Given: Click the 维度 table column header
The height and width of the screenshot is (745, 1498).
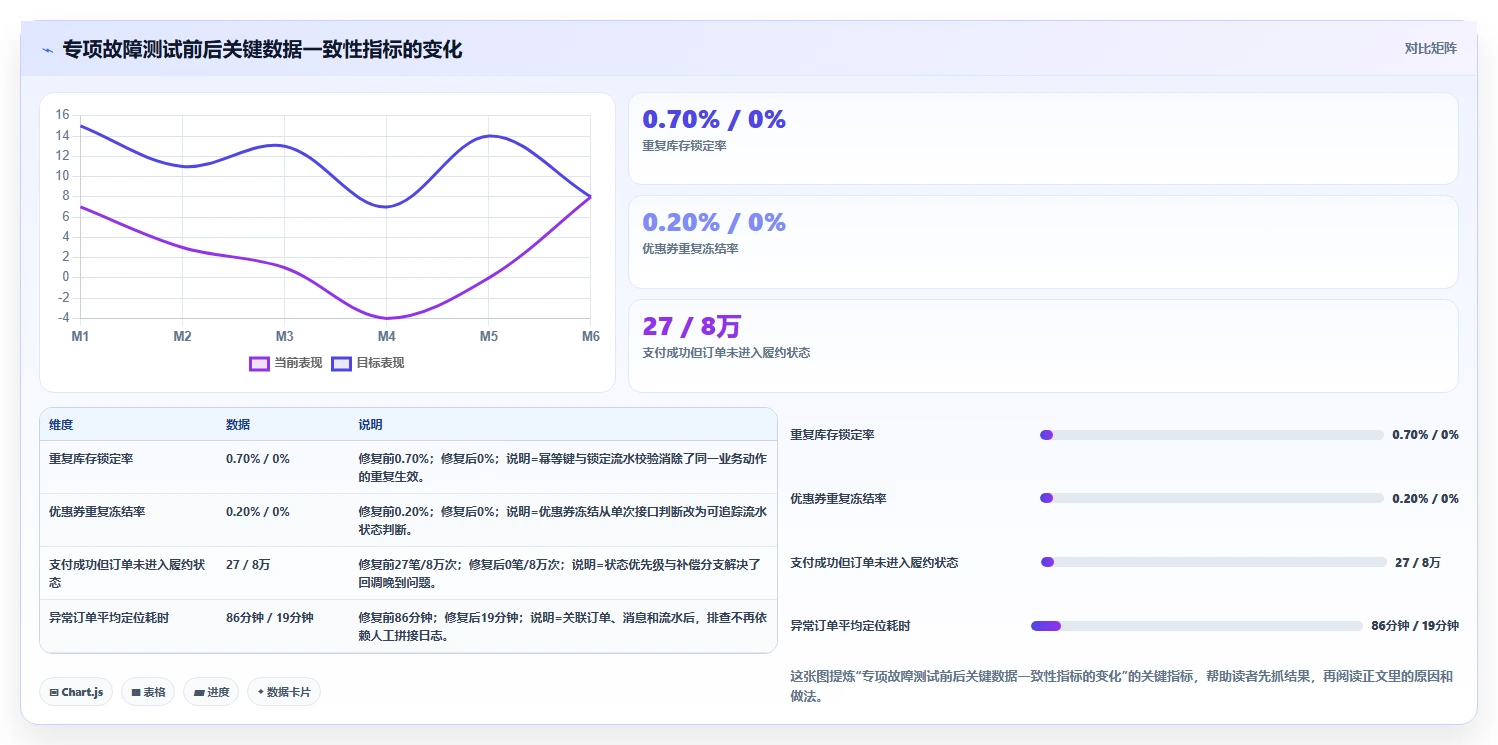Looking at the screenshot, I should pos(61,425).
